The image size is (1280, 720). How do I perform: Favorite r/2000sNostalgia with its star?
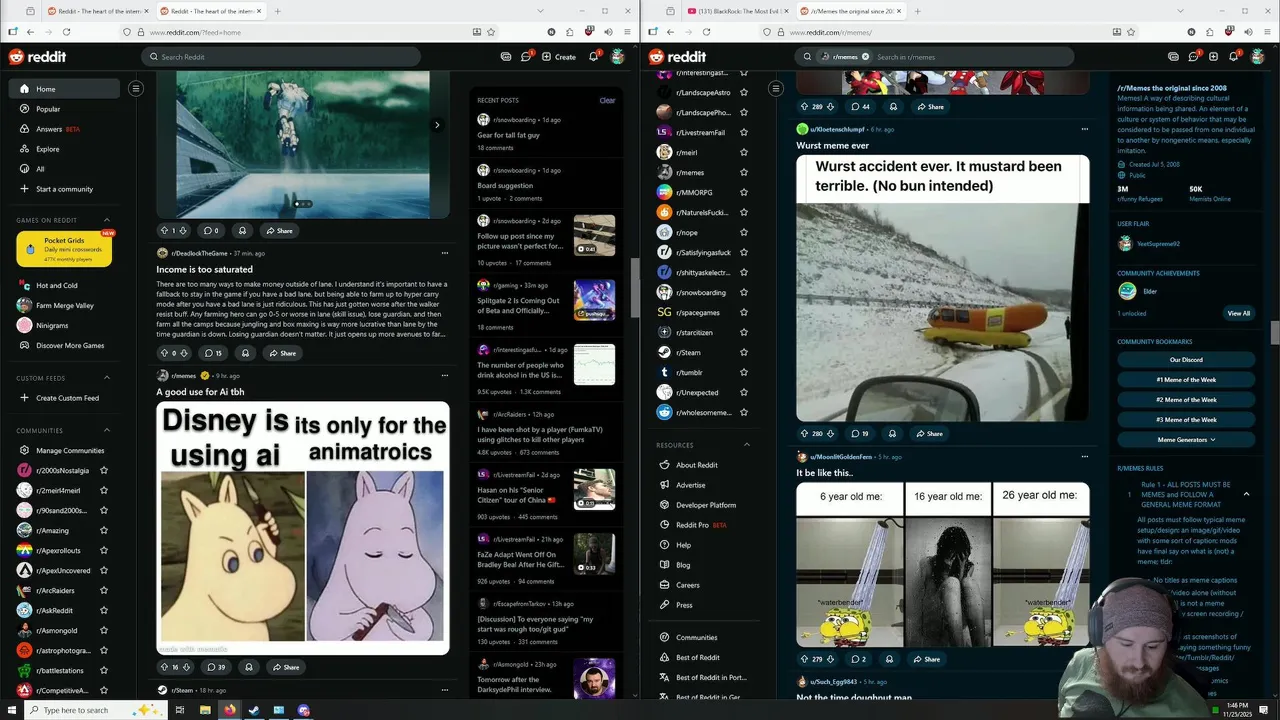coord(104,470)
